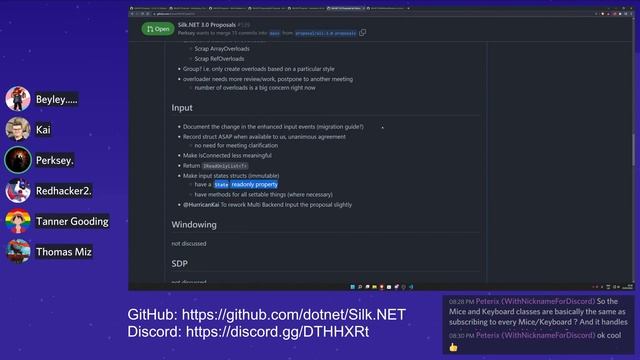Click the GitHub Silk.NET URL text
This screenshot has width=640, height=360.
[x=294, y=315]
